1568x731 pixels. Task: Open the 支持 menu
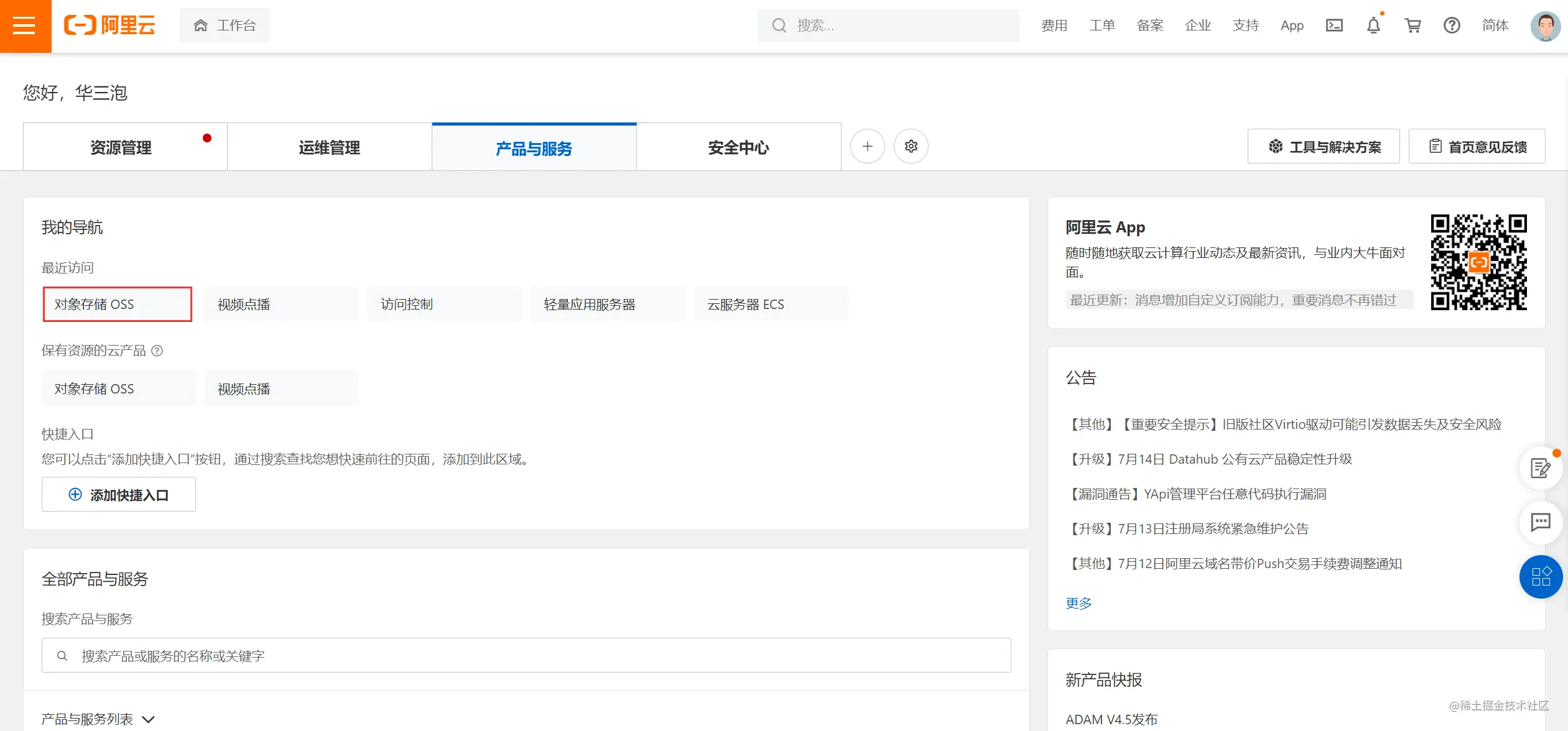1246,25
